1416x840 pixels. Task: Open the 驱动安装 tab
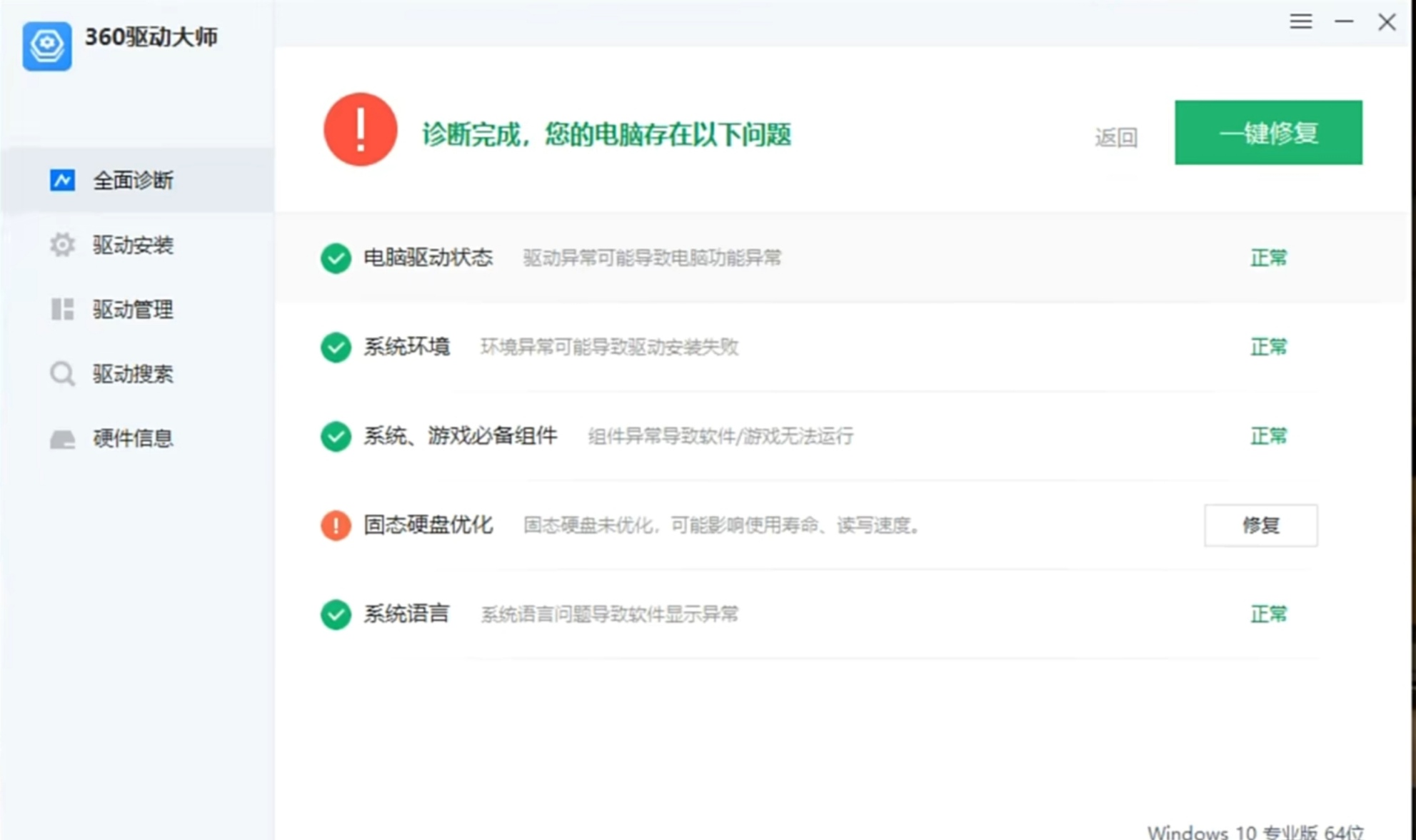click(x=133, y=245)
